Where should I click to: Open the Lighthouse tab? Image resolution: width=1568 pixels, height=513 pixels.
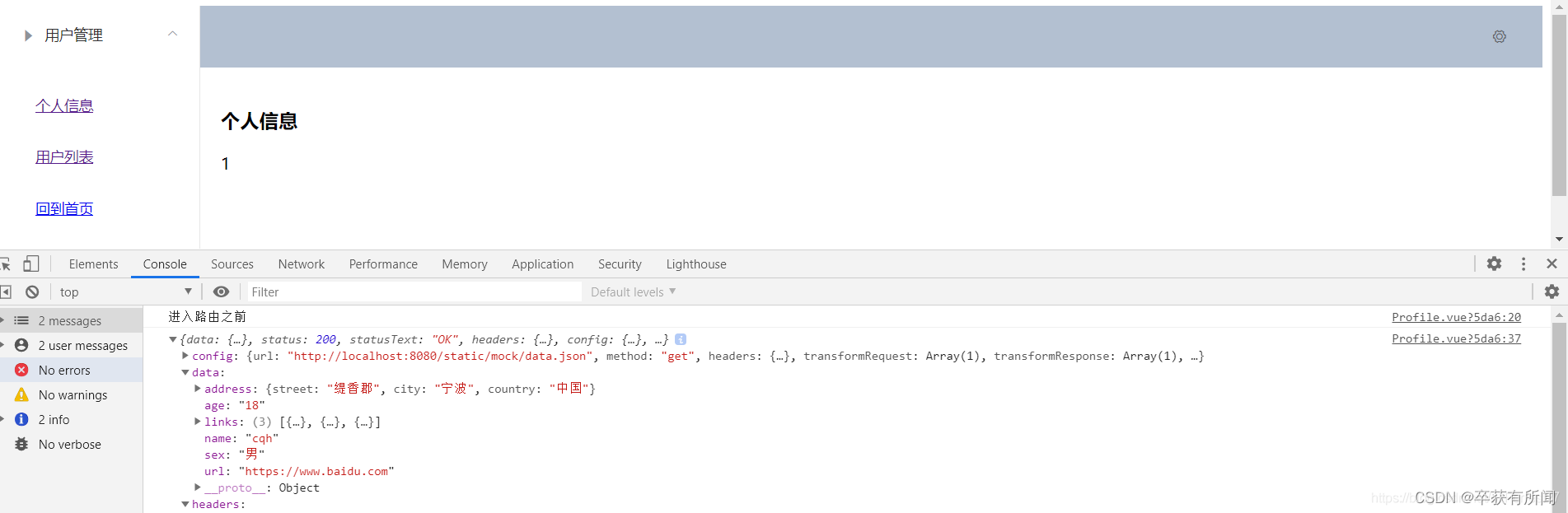click(696, 264)
